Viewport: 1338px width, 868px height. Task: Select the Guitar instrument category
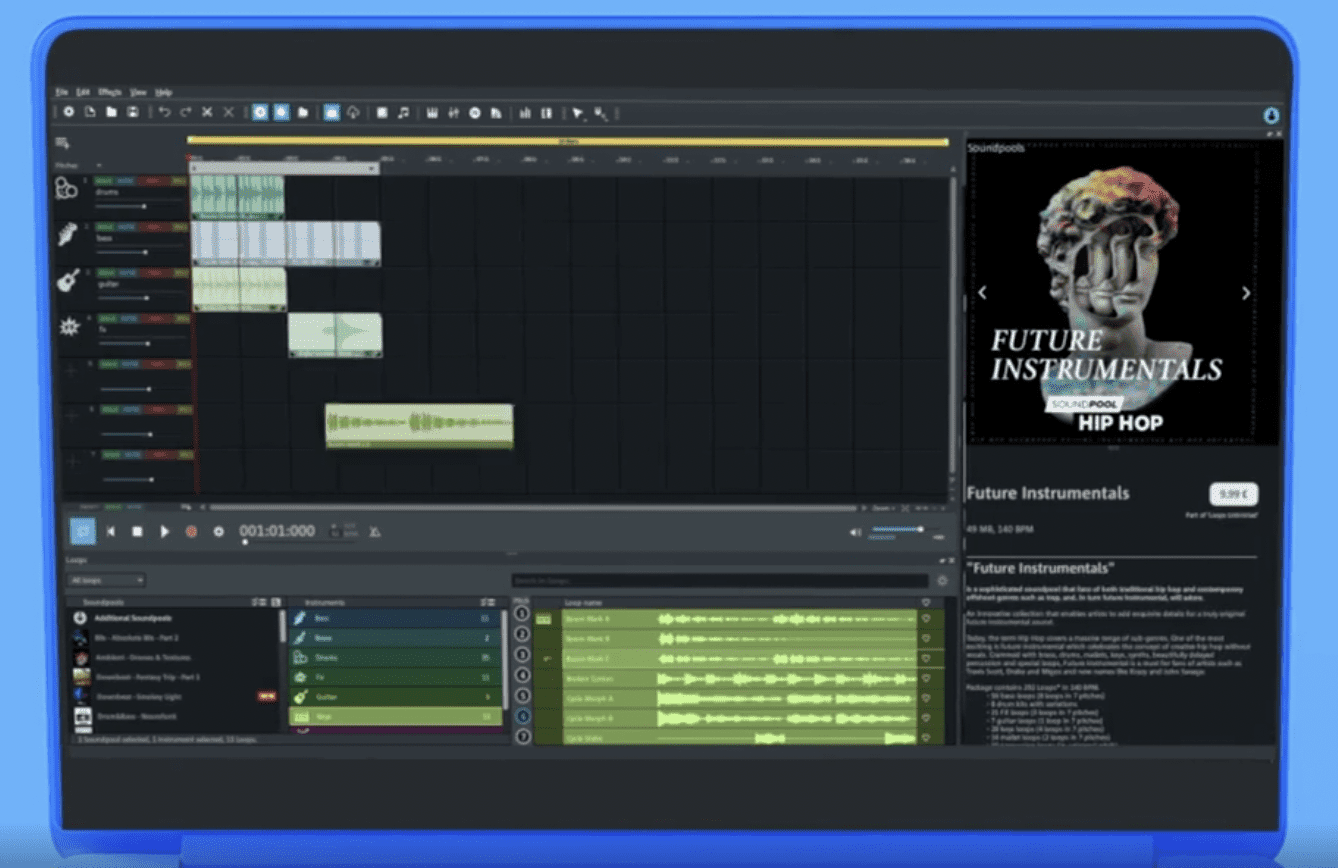tap(394, 697)
